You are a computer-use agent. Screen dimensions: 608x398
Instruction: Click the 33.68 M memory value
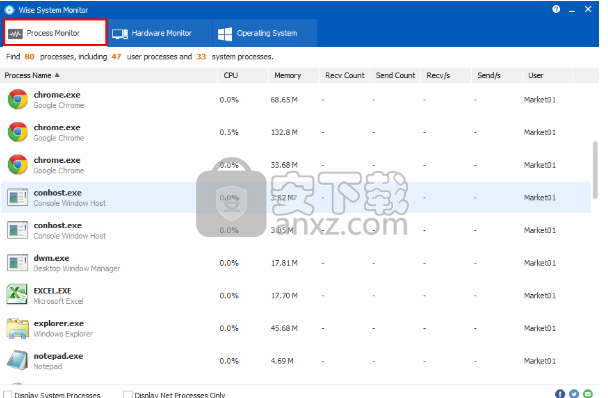tap(284, 165)
